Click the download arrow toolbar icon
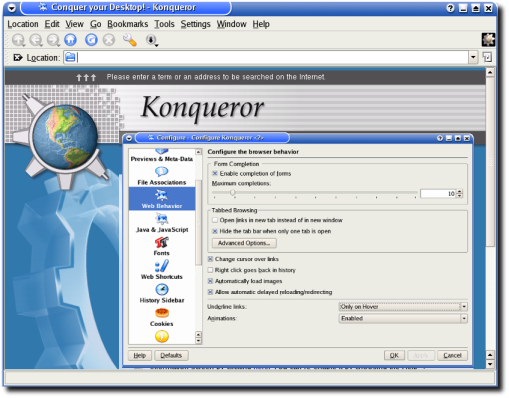 click(152, 40)
